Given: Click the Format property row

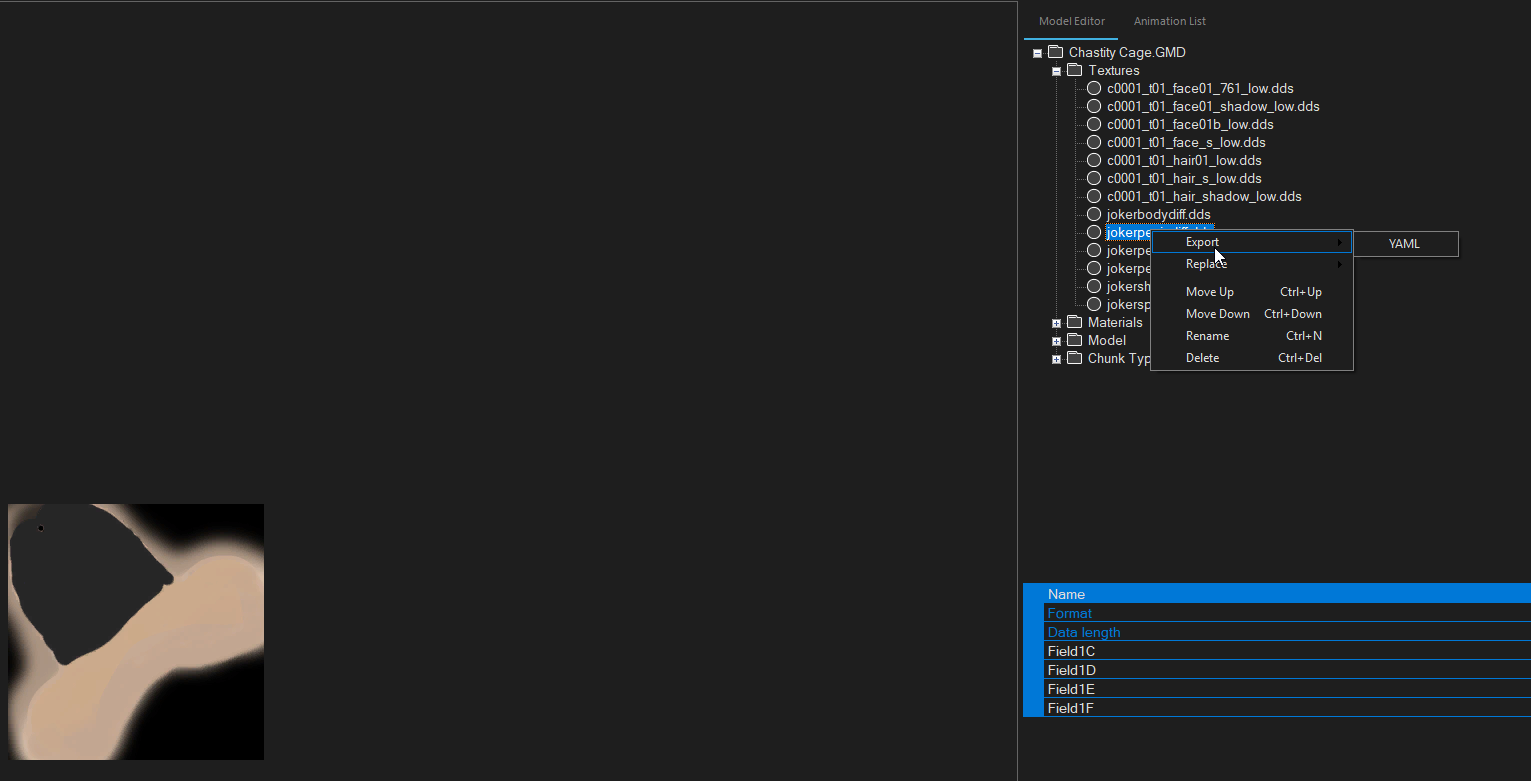Looking at the screenshot, I should click(1287, 613).
